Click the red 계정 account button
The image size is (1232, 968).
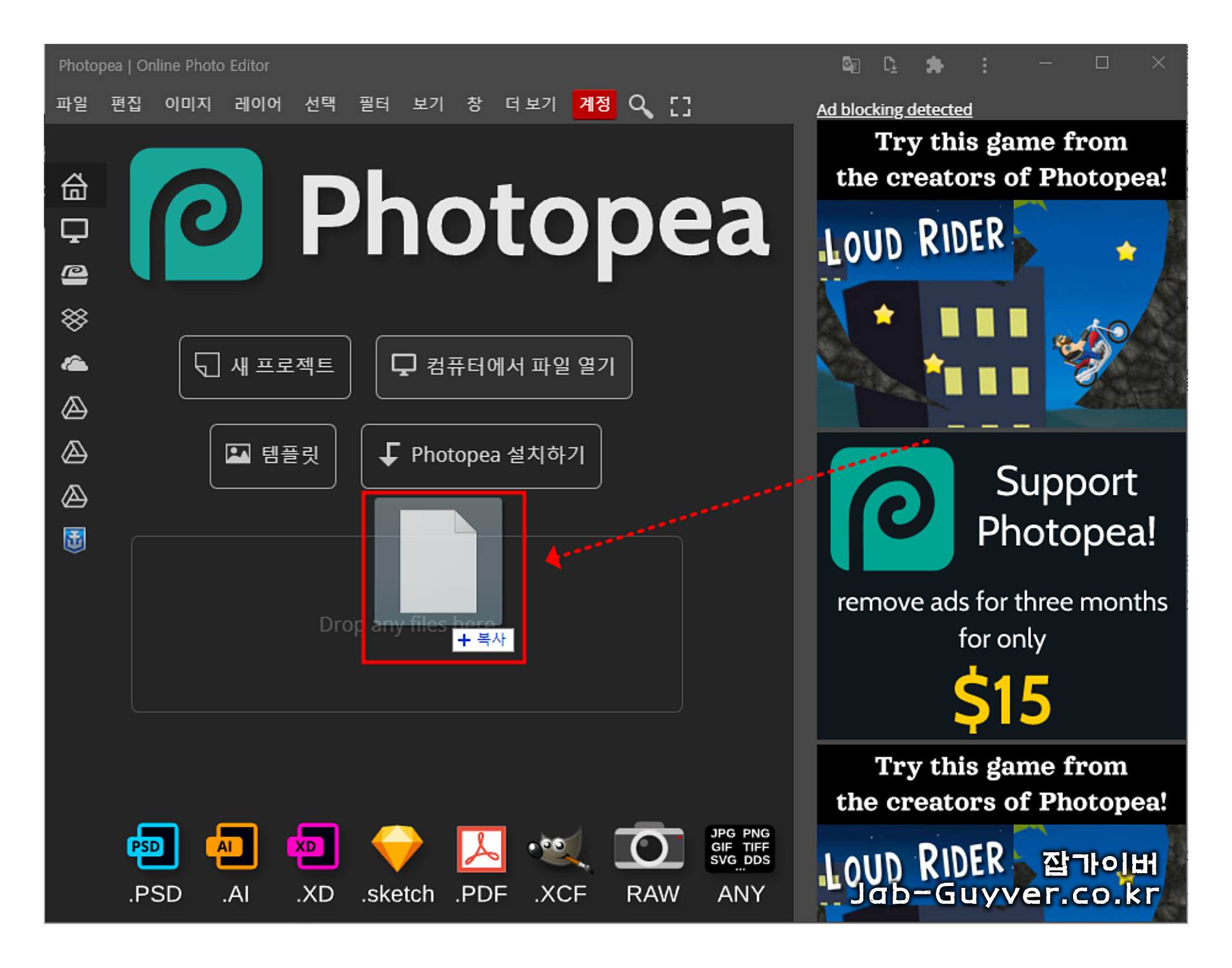(x=594, y=104)
